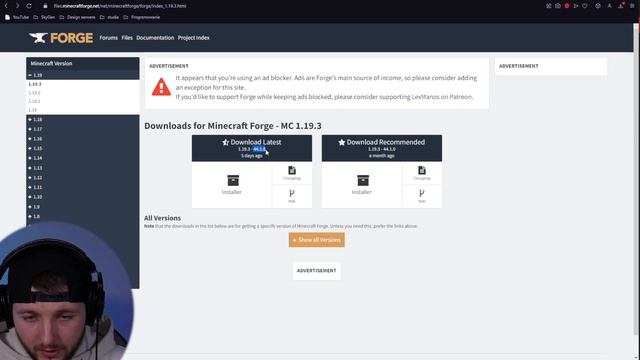The image size is (640, 360).
Task: Open the Forums page
Action: [x=109, y=38]
